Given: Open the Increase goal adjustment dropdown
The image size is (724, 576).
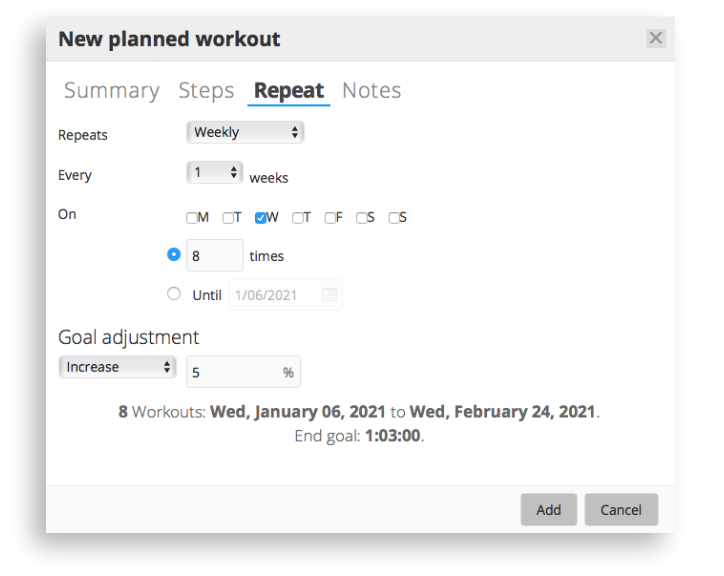Looking at the screenshot, I should pos(117,367).
